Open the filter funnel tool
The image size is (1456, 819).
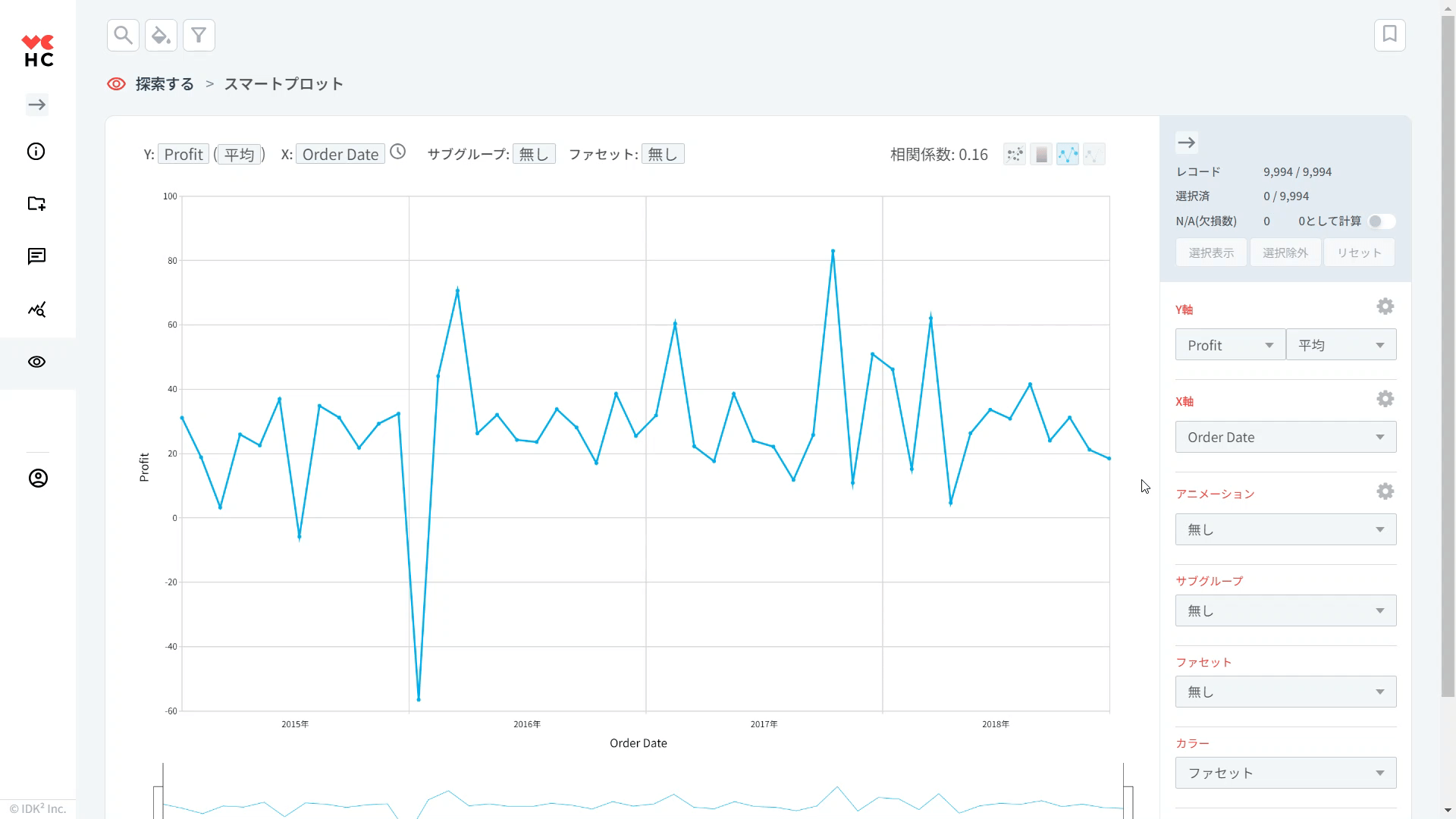pyautogui.click(x=199, y=35)
